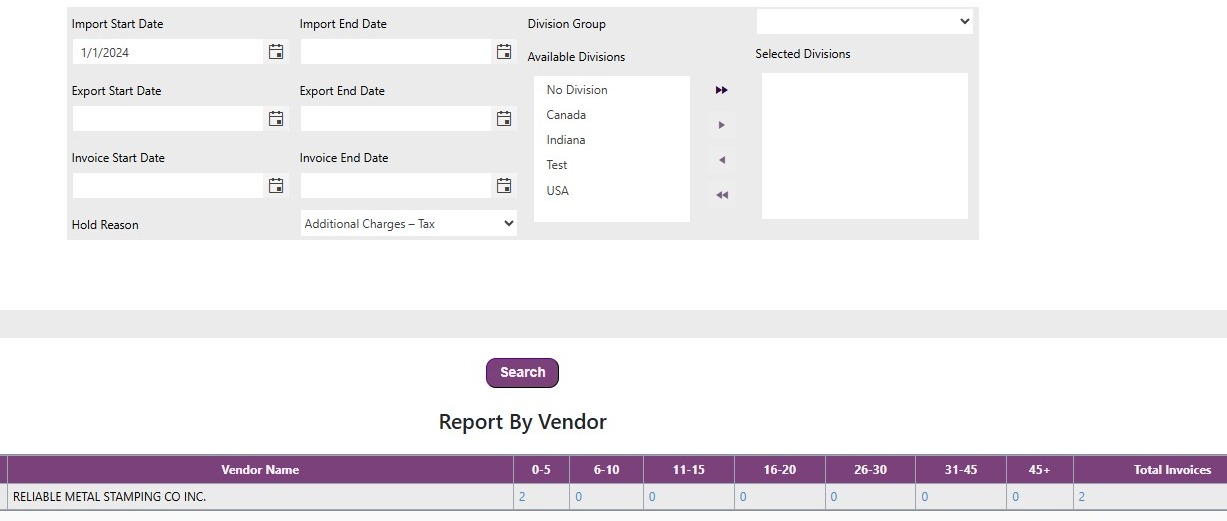Open Import Start Date calendar picker
1227x521 pixels.
pos(276,52)
